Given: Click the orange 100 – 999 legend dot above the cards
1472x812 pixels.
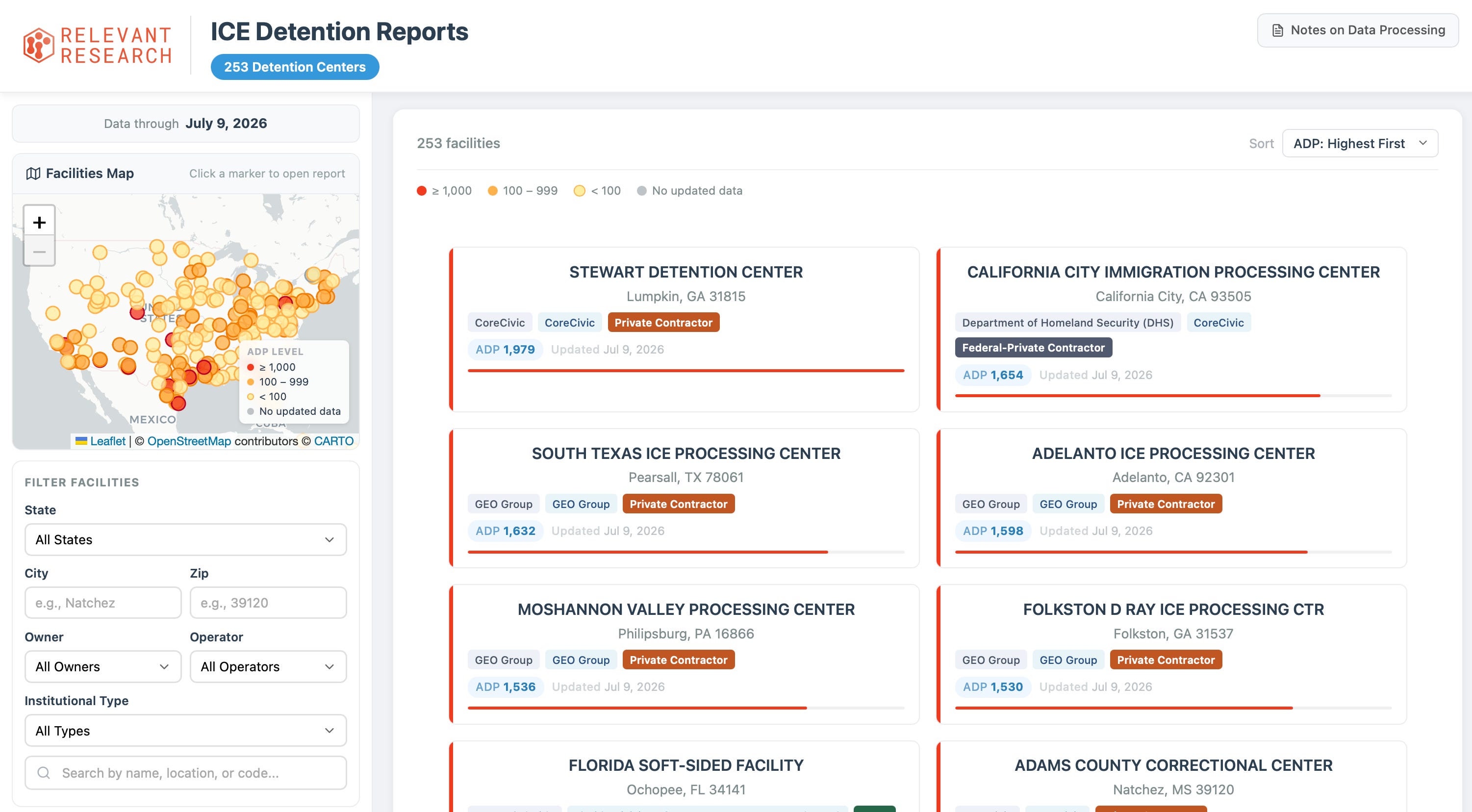Looking at the screenshot, I should tap(493, 191).
